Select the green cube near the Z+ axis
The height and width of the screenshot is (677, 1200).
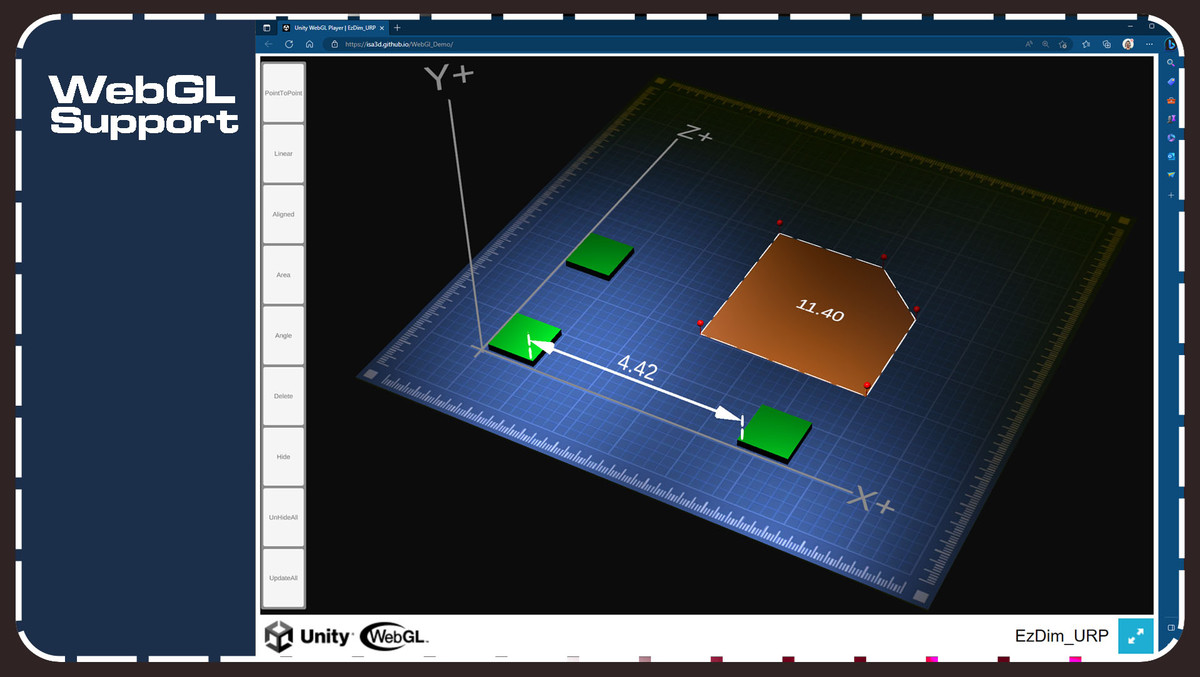[600, 256]
